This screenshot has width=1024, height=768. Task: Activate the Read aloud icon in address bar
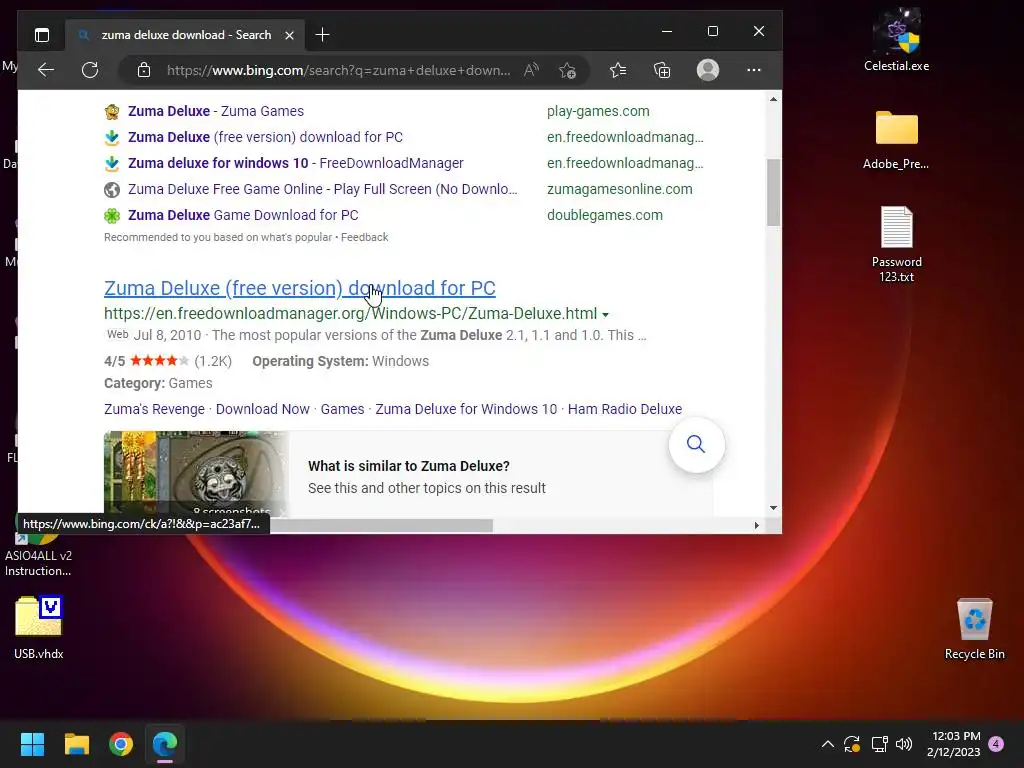[x=532, y=70]
